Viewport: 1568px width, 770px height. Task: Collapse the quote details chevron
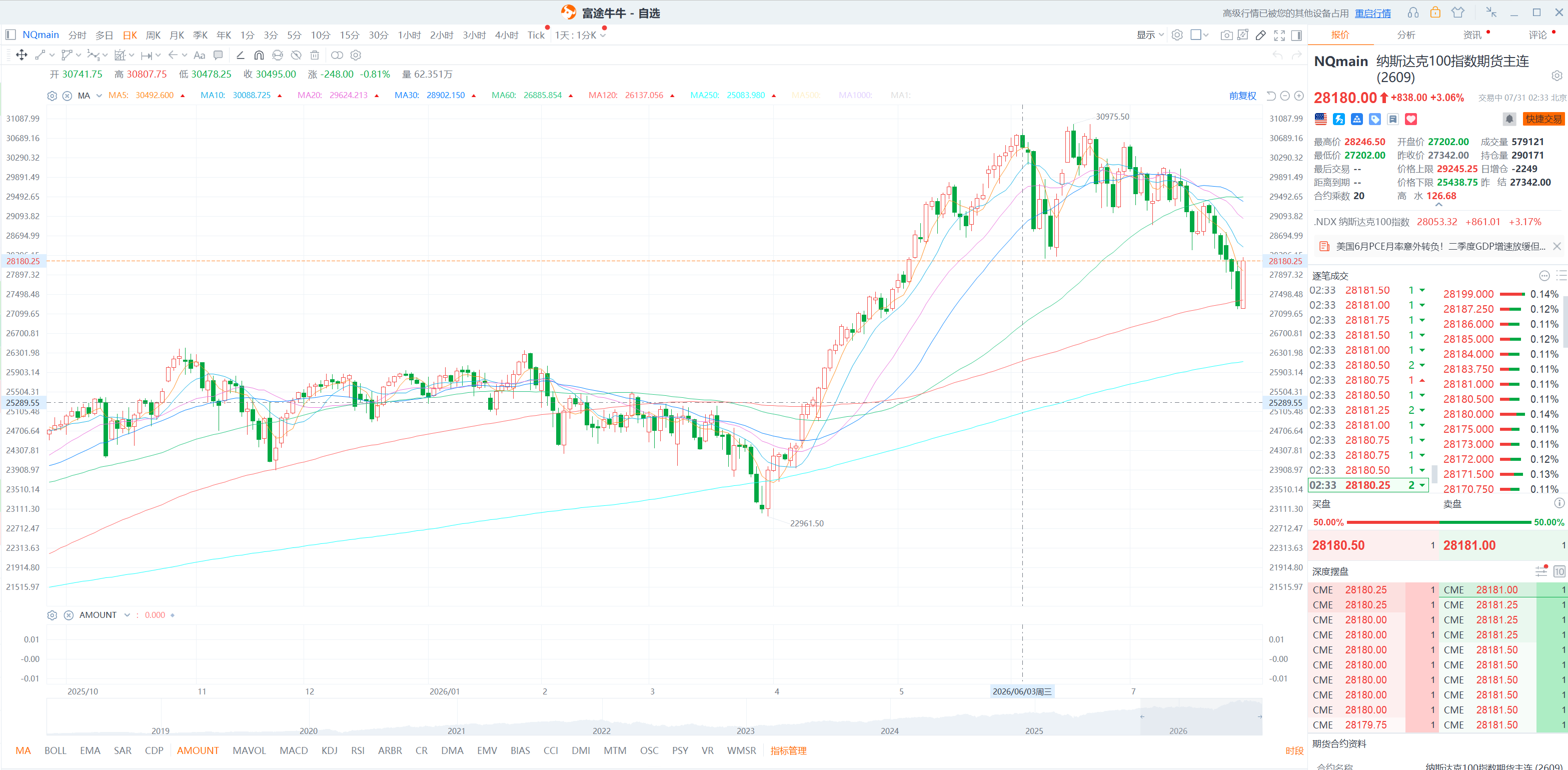[1438, 205]
